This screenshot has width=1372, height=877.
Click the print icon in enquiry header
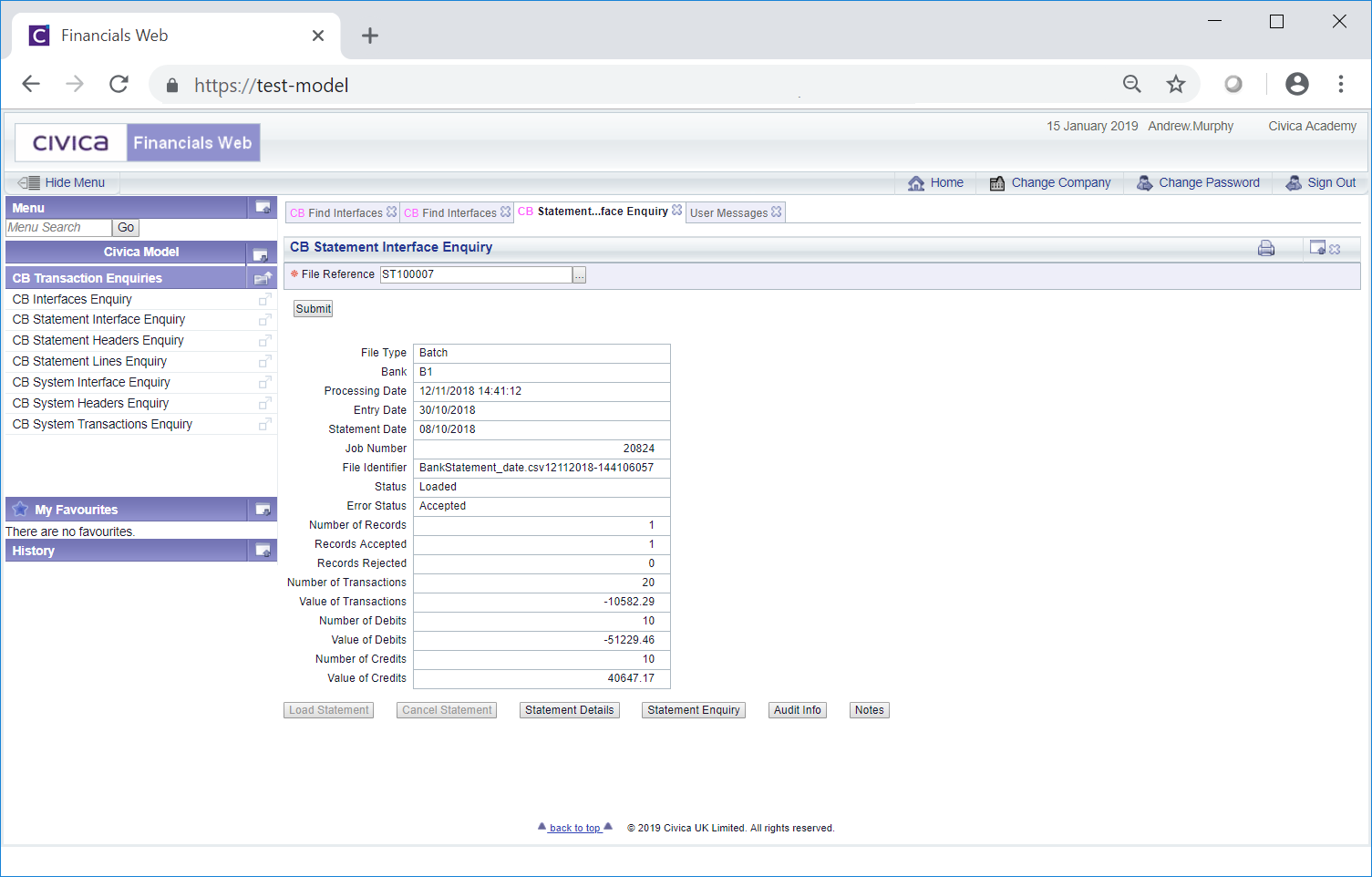tap(1266, 248)
